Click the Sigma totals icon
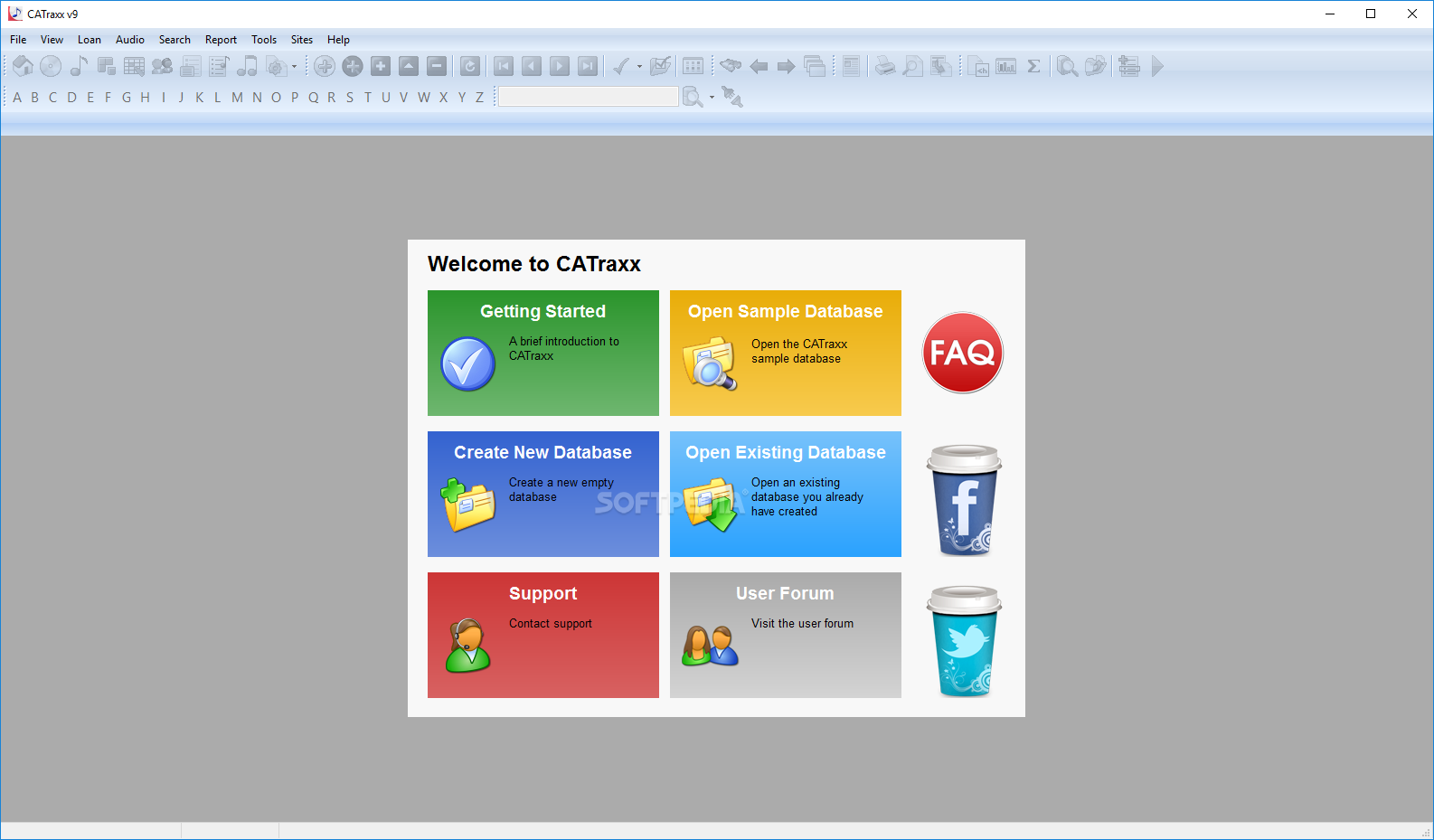This screenshot has width=1434, height=840. point(1033,66)
